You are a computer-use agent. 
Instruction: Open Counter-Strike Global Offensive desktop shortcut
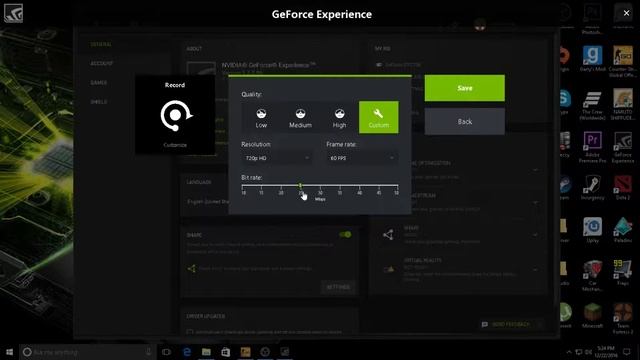coord(622,61)
